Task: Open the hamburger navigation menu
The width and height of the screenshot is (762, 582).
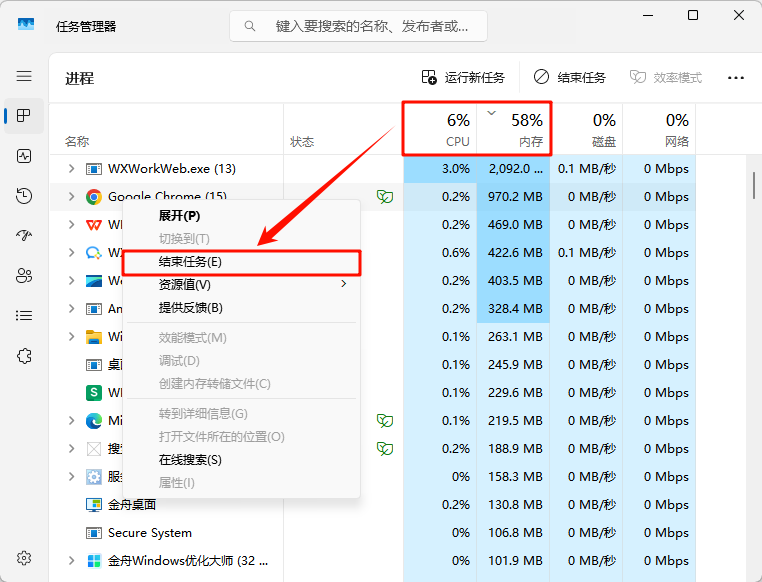Action: tap(24, 76)
